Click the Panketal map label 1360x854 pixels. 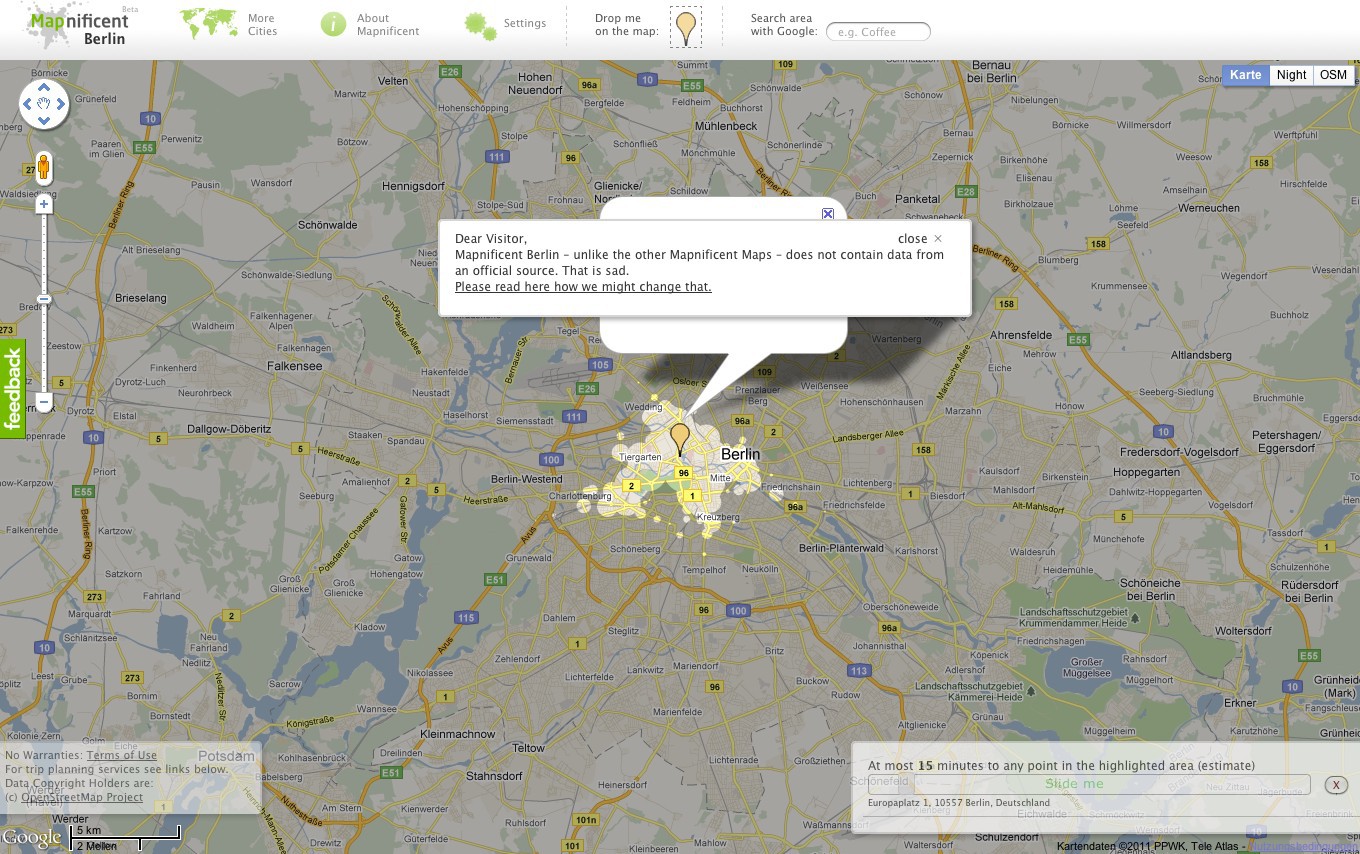(x=918, y=199)
